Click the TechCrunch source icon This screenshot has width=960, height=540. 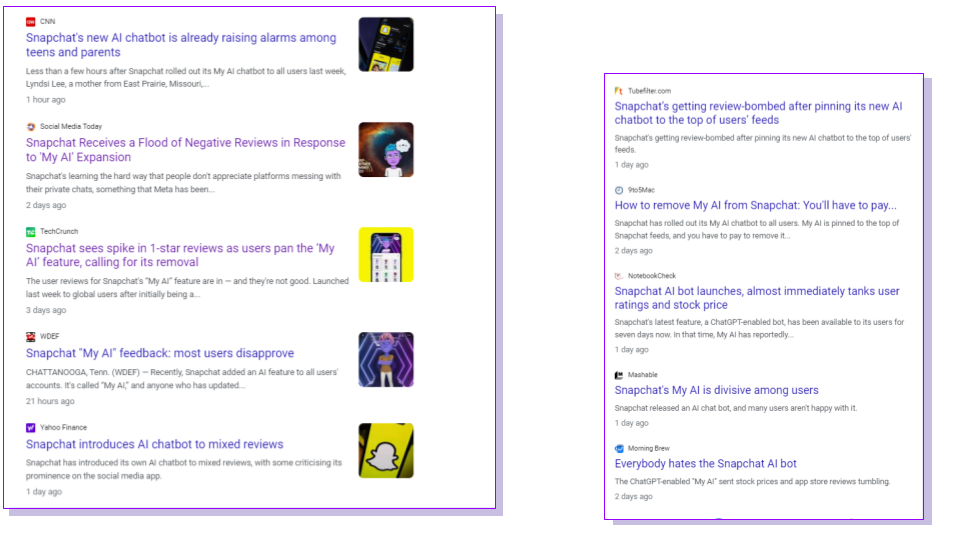(x=31, y=231)
